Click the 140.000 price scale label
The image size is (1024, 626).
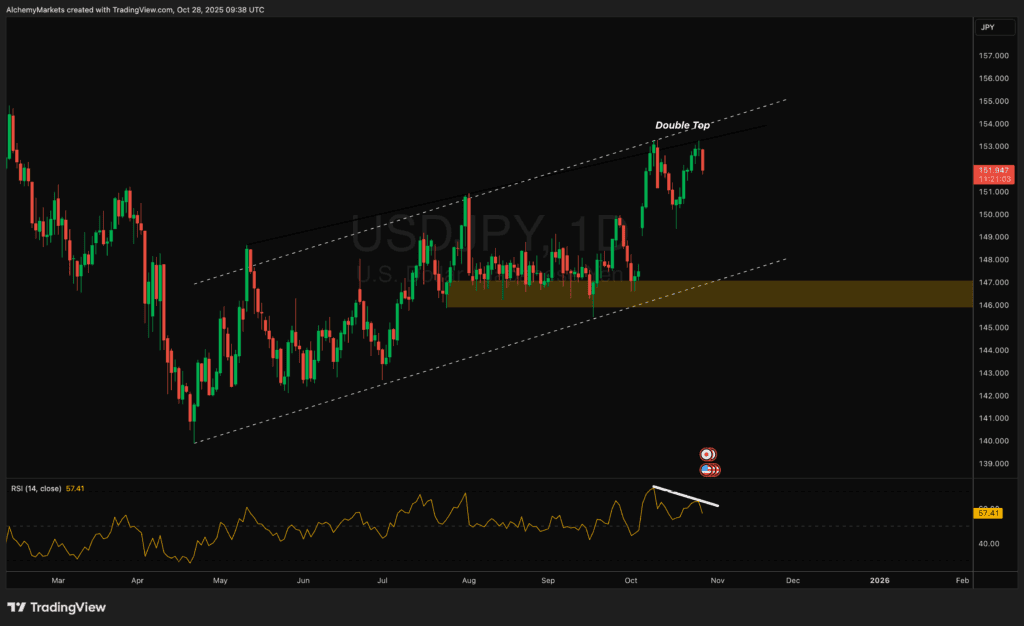pos(993,441)
